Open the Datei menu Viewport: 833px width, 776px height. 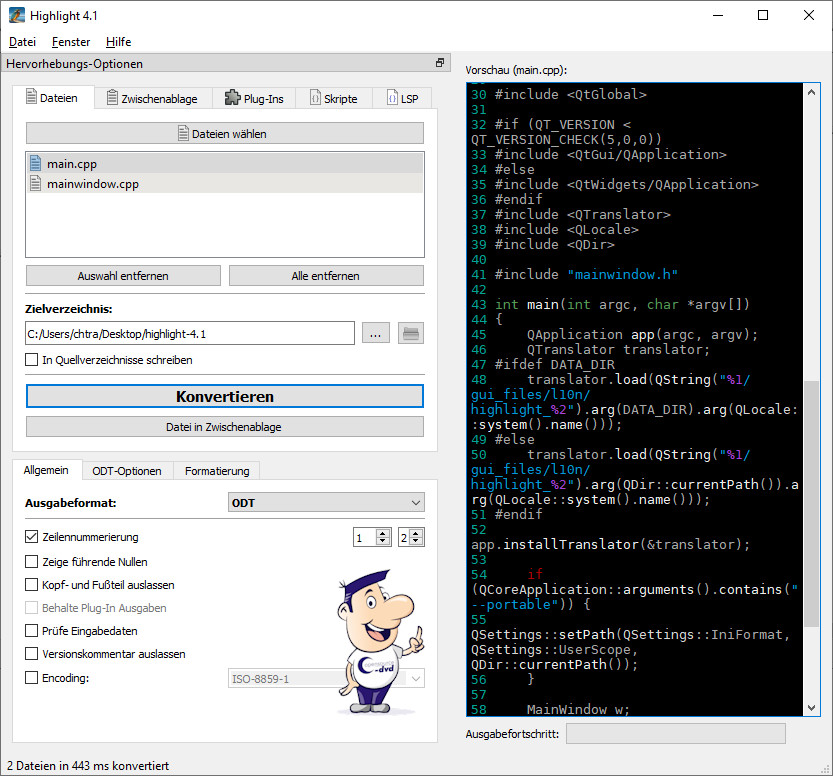[22, 42]
